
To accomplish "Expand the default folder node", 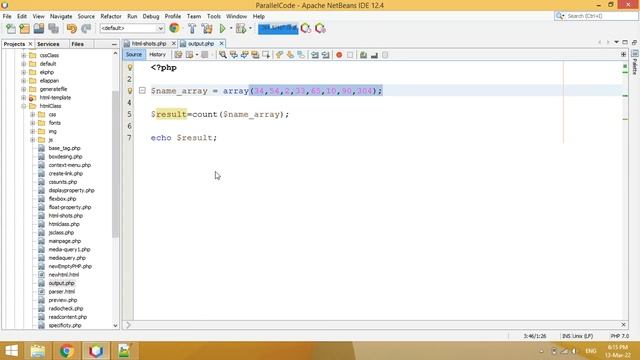I will [x=23, y=64].
